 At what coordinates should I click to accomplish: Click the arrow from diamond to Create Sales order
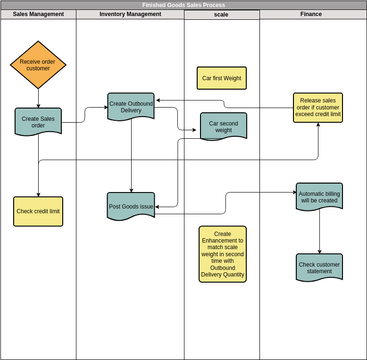38,98
